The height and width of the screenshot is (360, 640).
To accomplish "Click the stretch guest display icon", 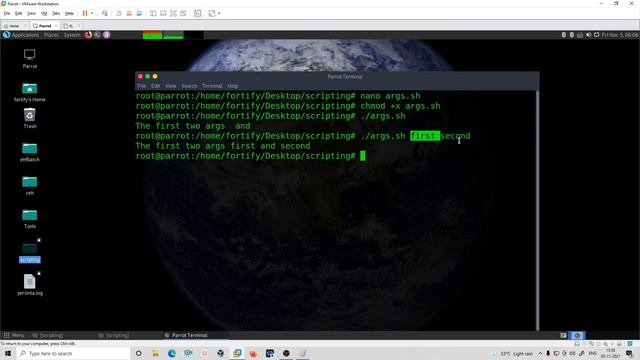I will coord(212,13).
